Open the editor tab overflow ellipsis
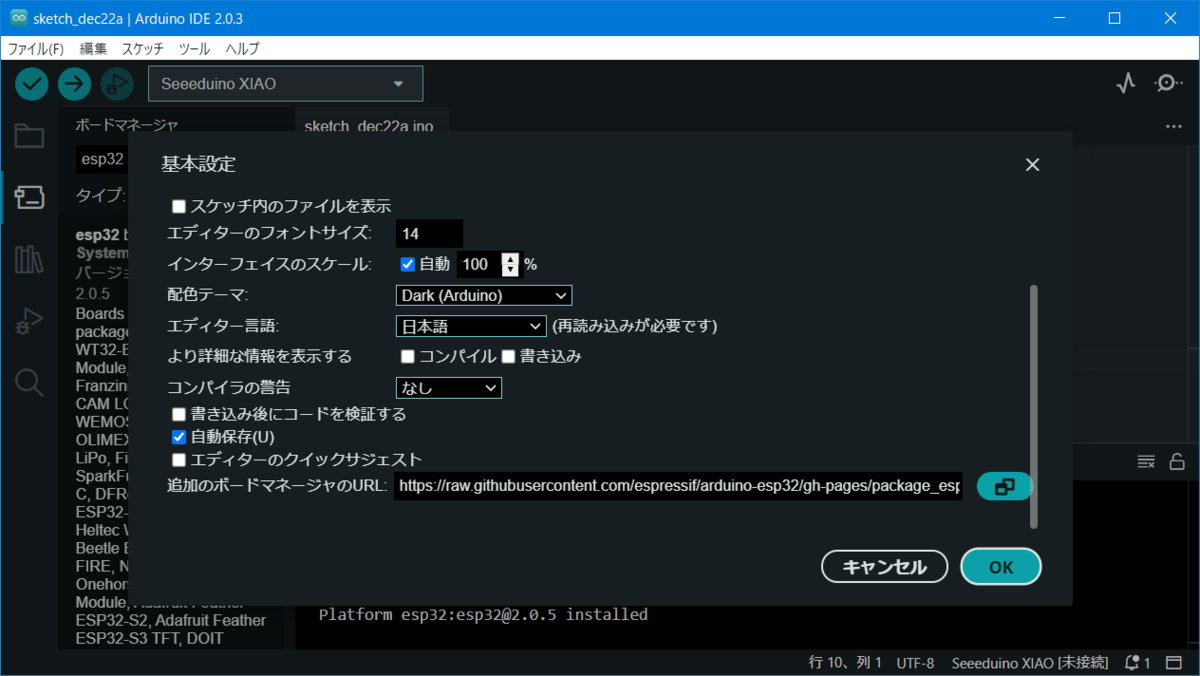Viewport: 1200px width, 676px height. [1174, 127]
